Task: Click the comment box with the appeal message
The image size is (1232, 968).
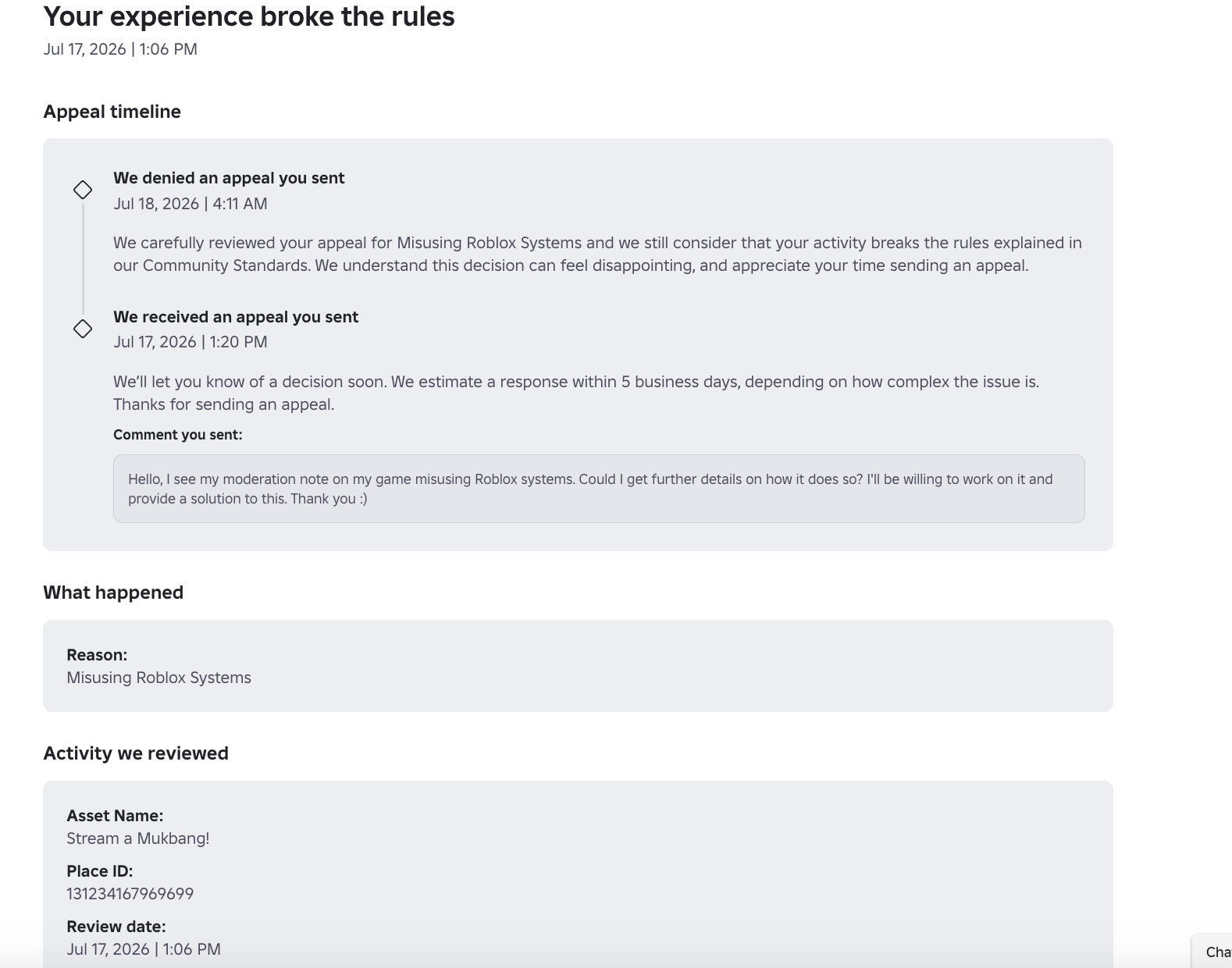Action: pos(599,489)
